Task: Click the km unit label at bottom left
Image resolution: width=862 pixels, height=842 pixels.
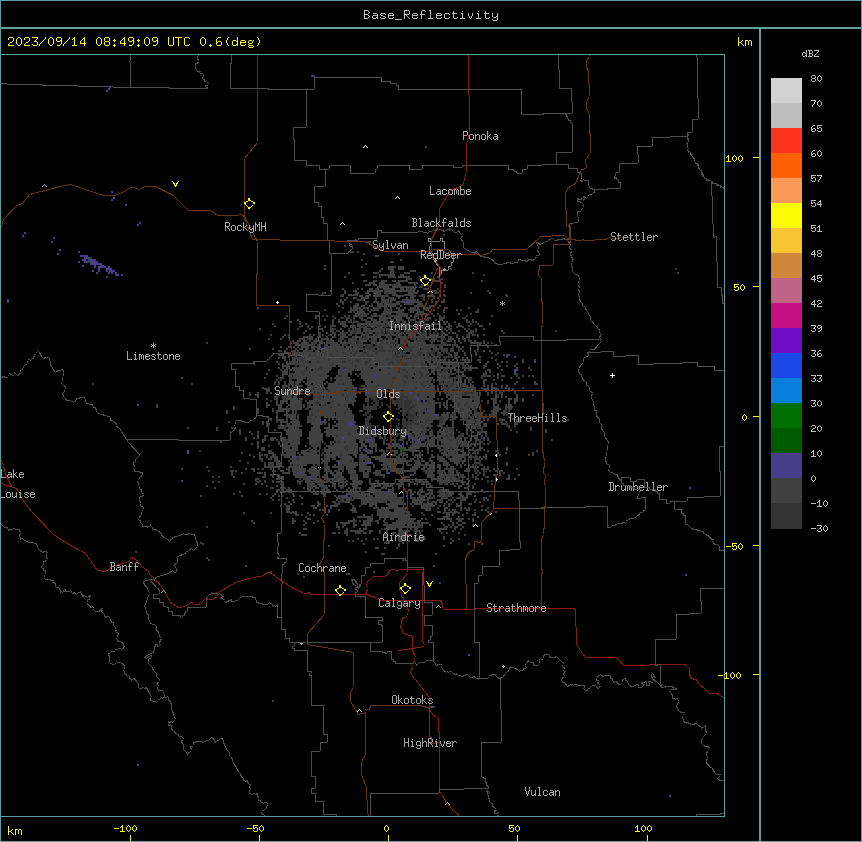Action: tap(15, 830)
